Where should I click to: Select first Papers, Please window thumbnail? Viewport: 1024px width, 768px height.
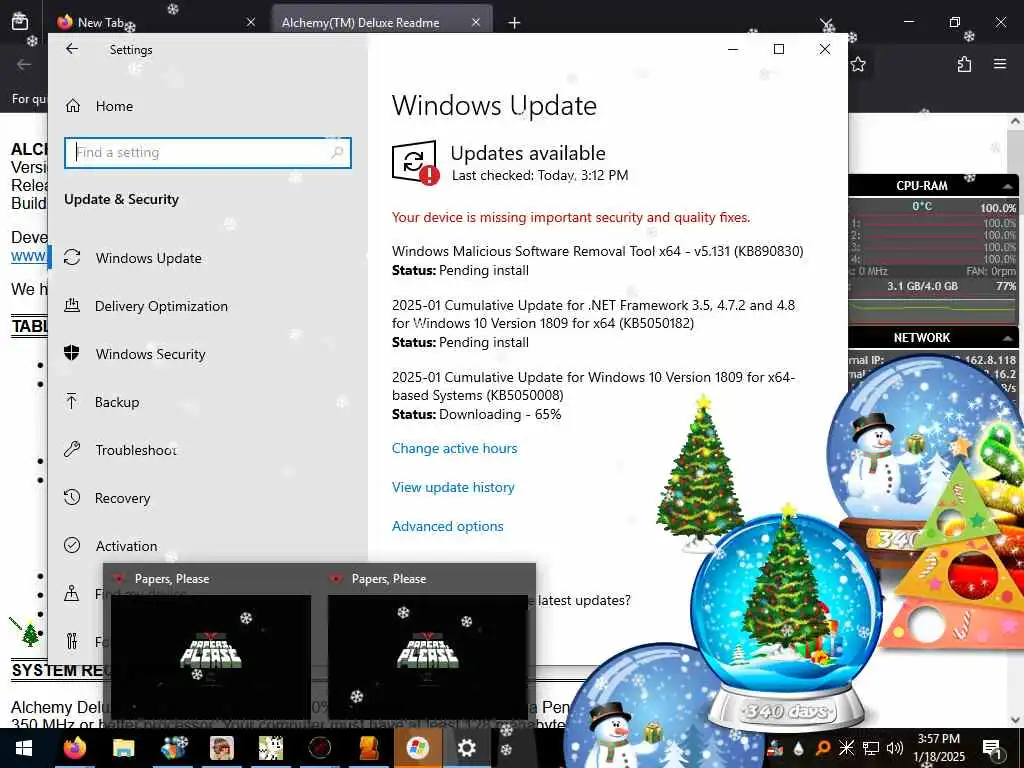[x=210, y=645]
